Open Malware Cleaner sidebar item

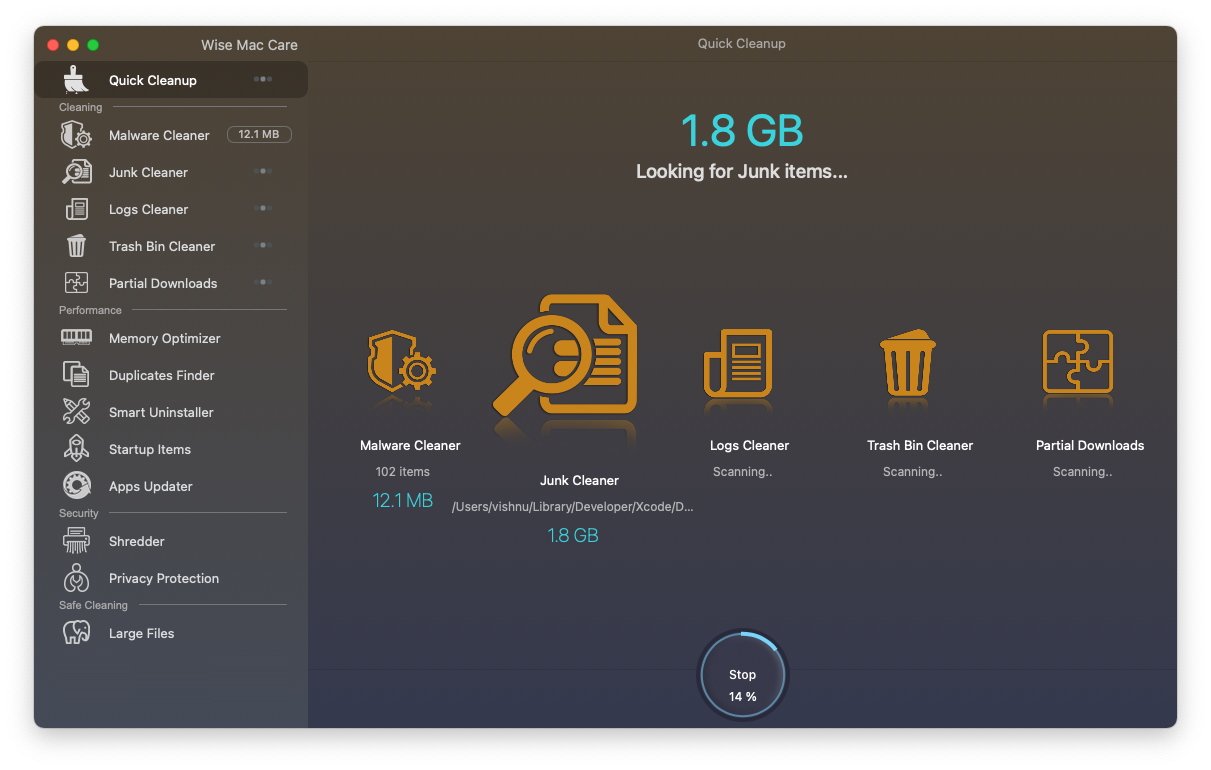(x=171, y=135)
